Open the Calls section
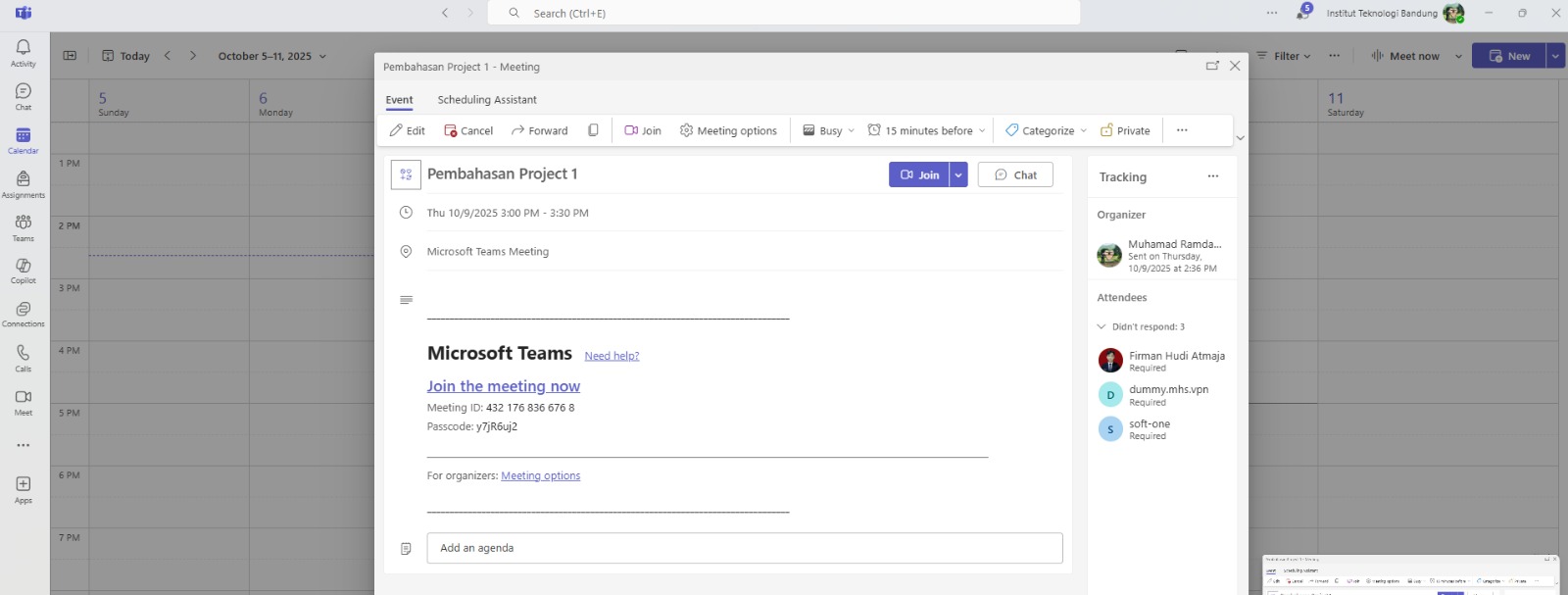Viewport: 1568px width, 595px height. pos(24,358)
